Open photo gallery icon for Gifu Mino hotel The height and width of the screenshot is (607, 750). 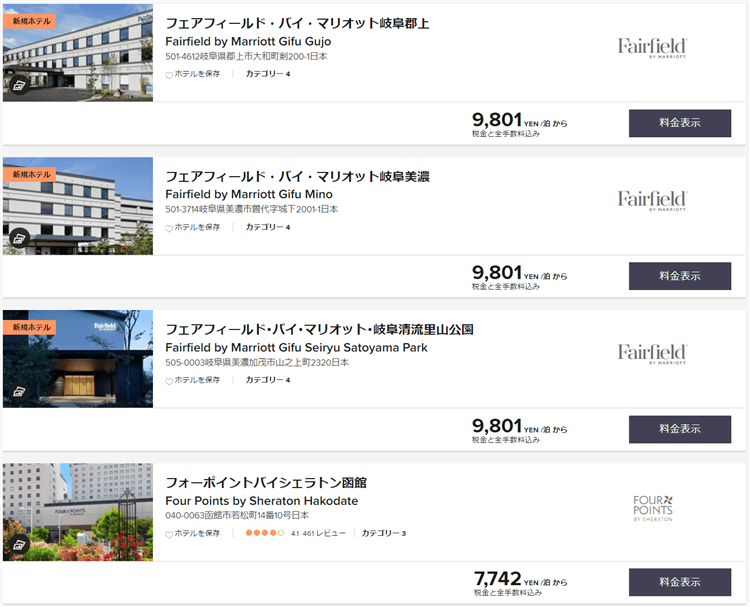coord(20,238)
